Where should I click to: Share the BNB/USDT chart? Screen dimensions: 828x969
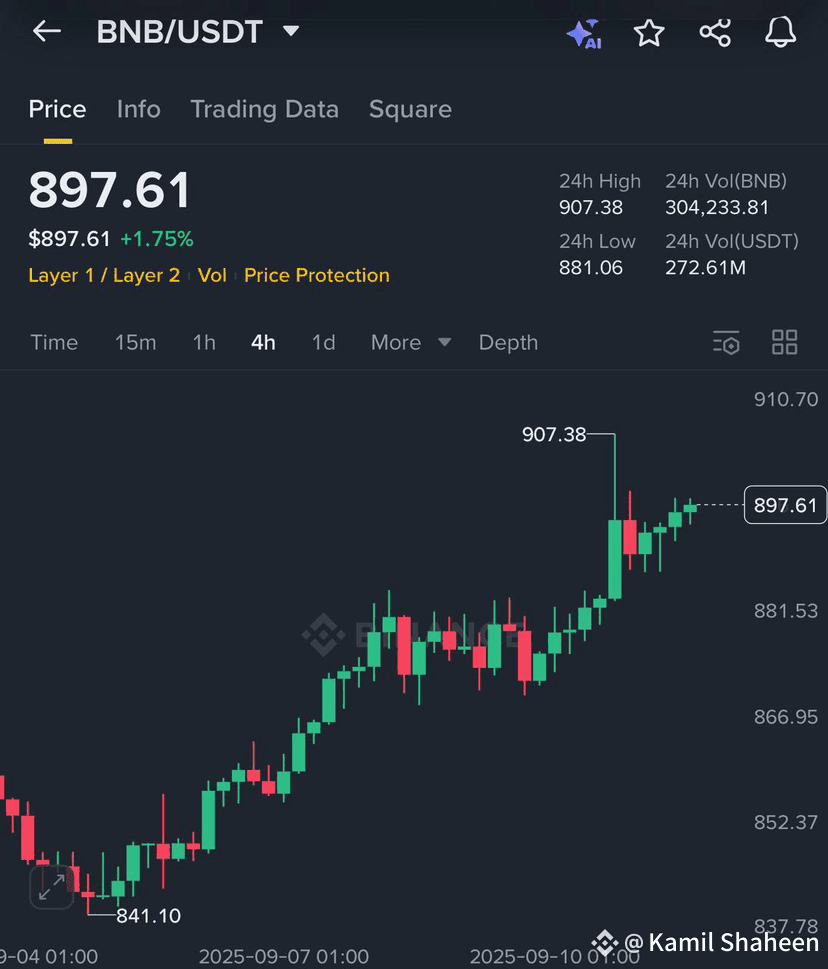coord(715,32)
